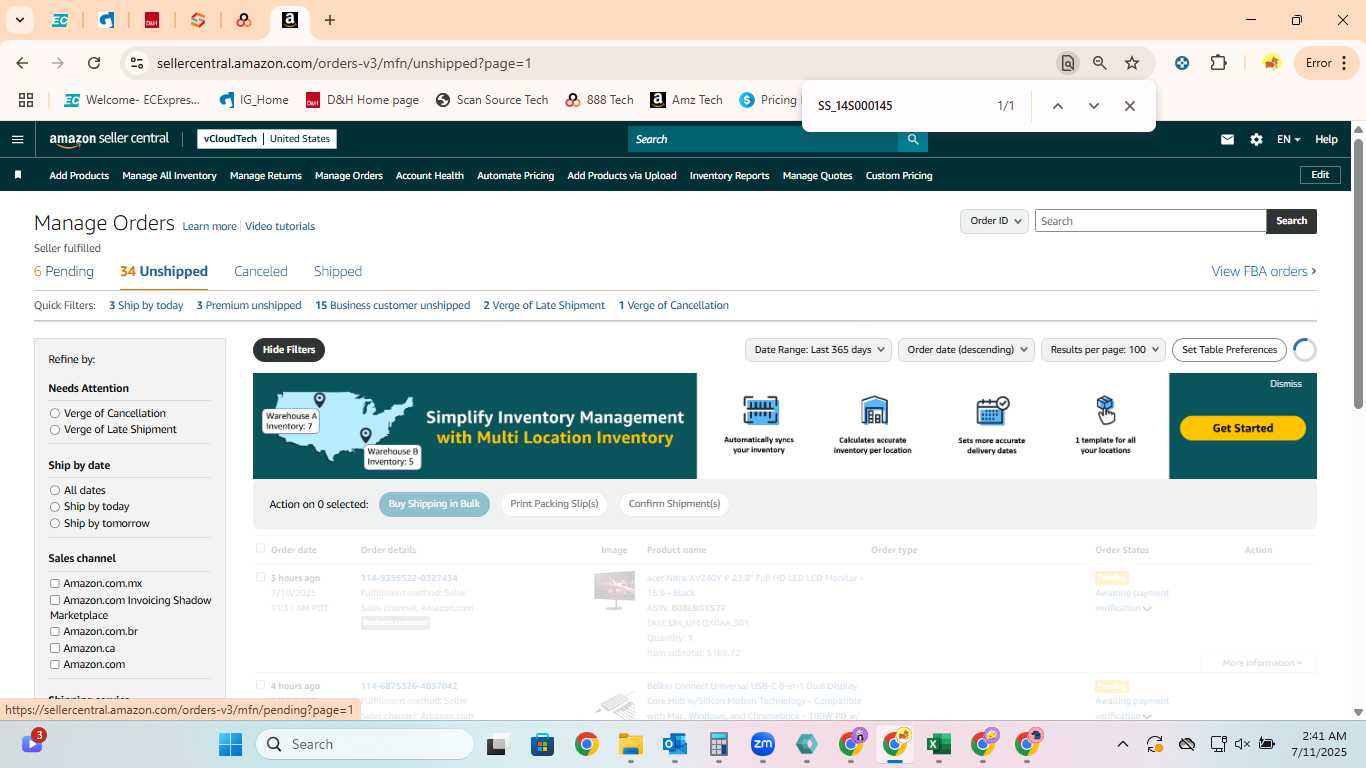Open the Seller Central mail messages icon

[1227, 140]
